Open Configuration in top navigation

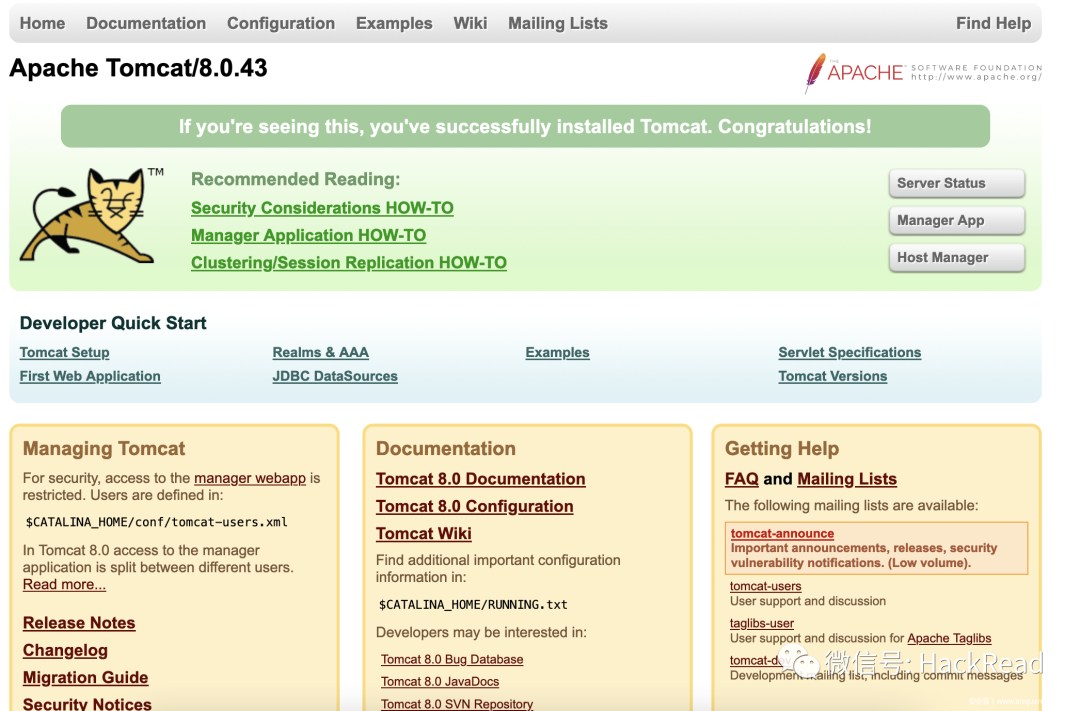pyautogui.click(x=281, y=23)
